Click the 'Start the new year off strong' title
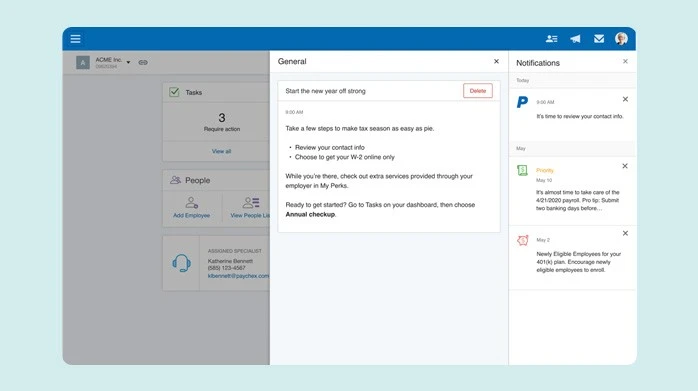This screenshot has height=391, width=698. click(x=325, y=91)
